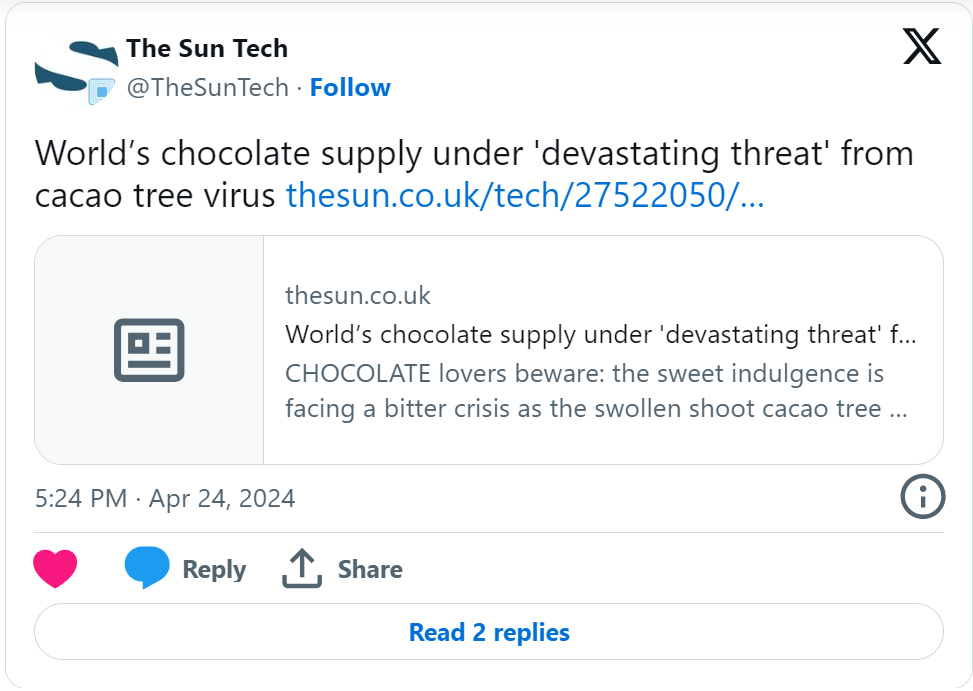Open Read 2 replies button
The image size is (973, 691).
click(x=489, y=632)
